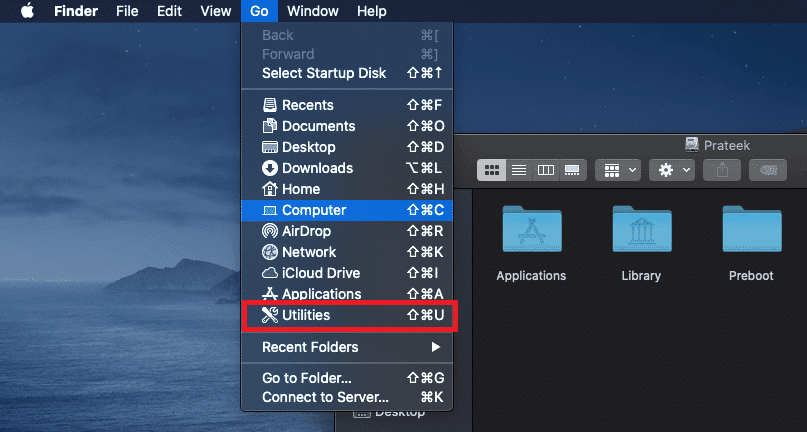This screenshot has height=432, width=807.
Task: Click the iCloud Drive cloud icon
Action: [270, 273]
